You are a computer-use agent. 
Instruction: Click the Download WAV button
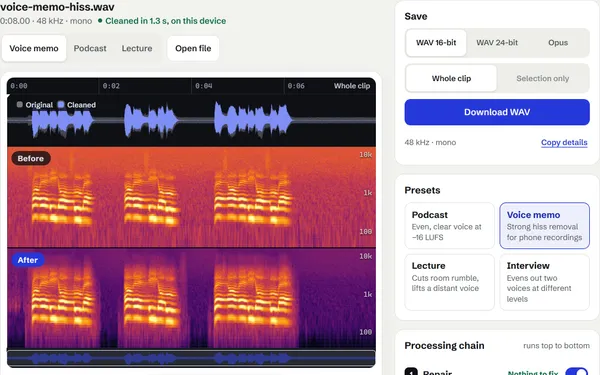(497, 112)
